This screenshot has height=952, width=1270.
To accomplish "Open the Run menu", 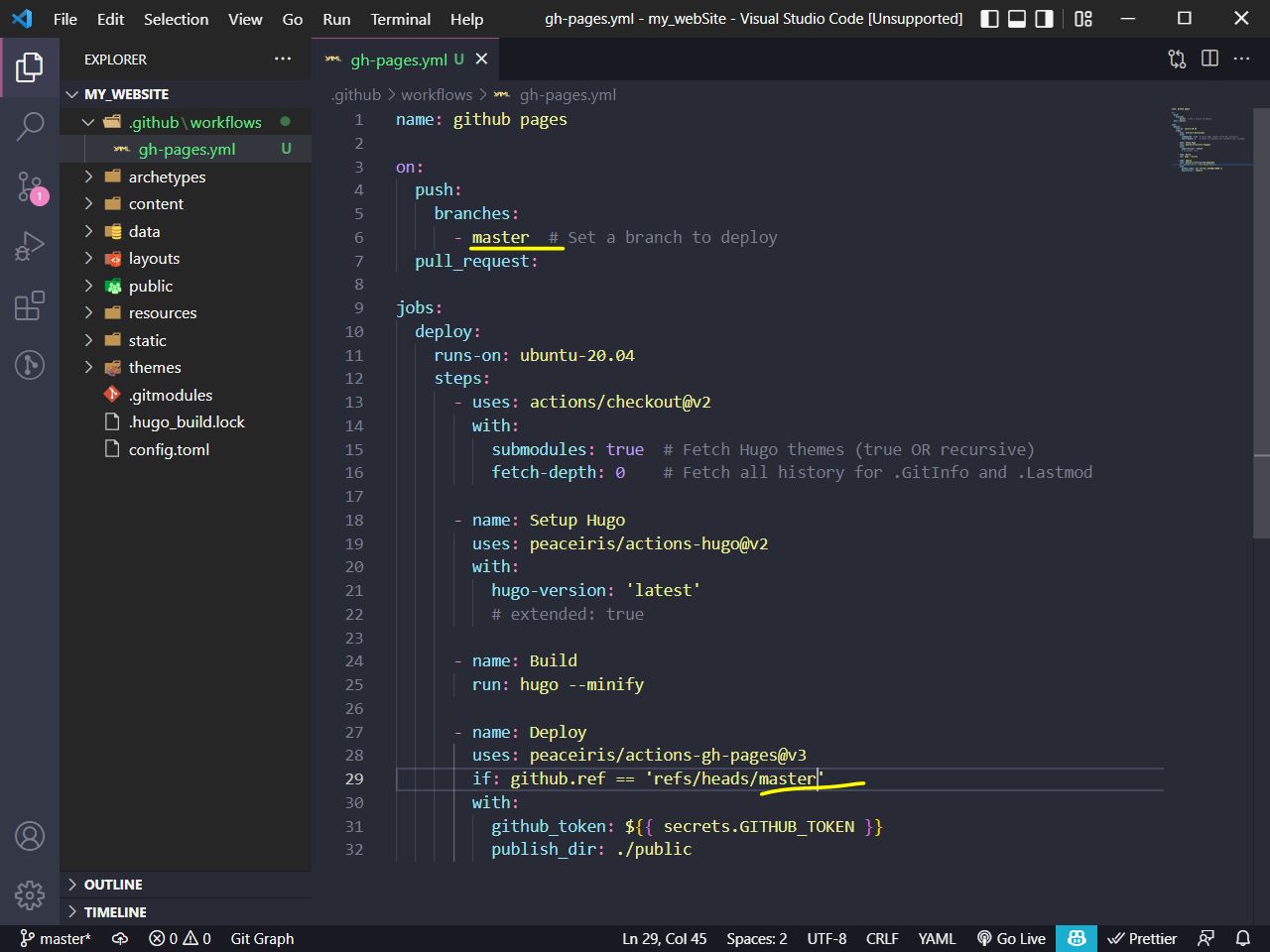I will point(336,19).
